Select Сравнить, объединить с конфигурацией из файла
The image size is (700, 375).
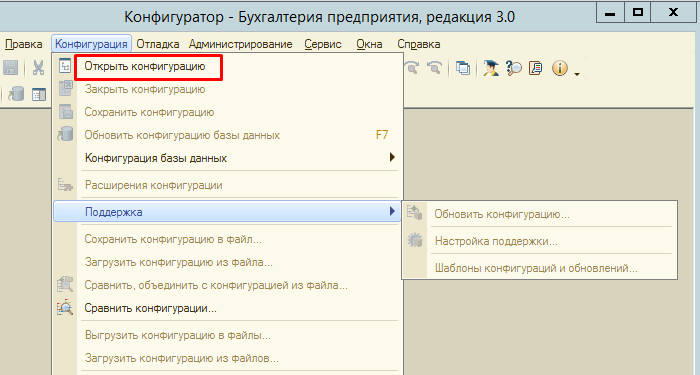pos(228,285)
